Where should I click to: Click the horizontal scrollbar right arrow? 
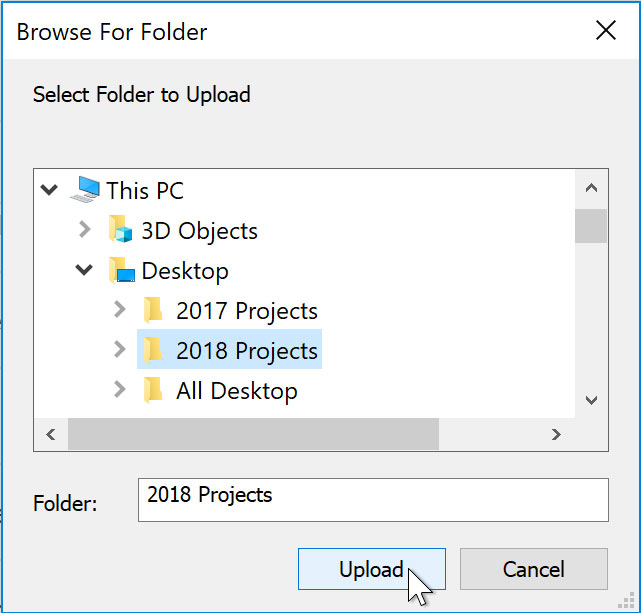(557, 435)
